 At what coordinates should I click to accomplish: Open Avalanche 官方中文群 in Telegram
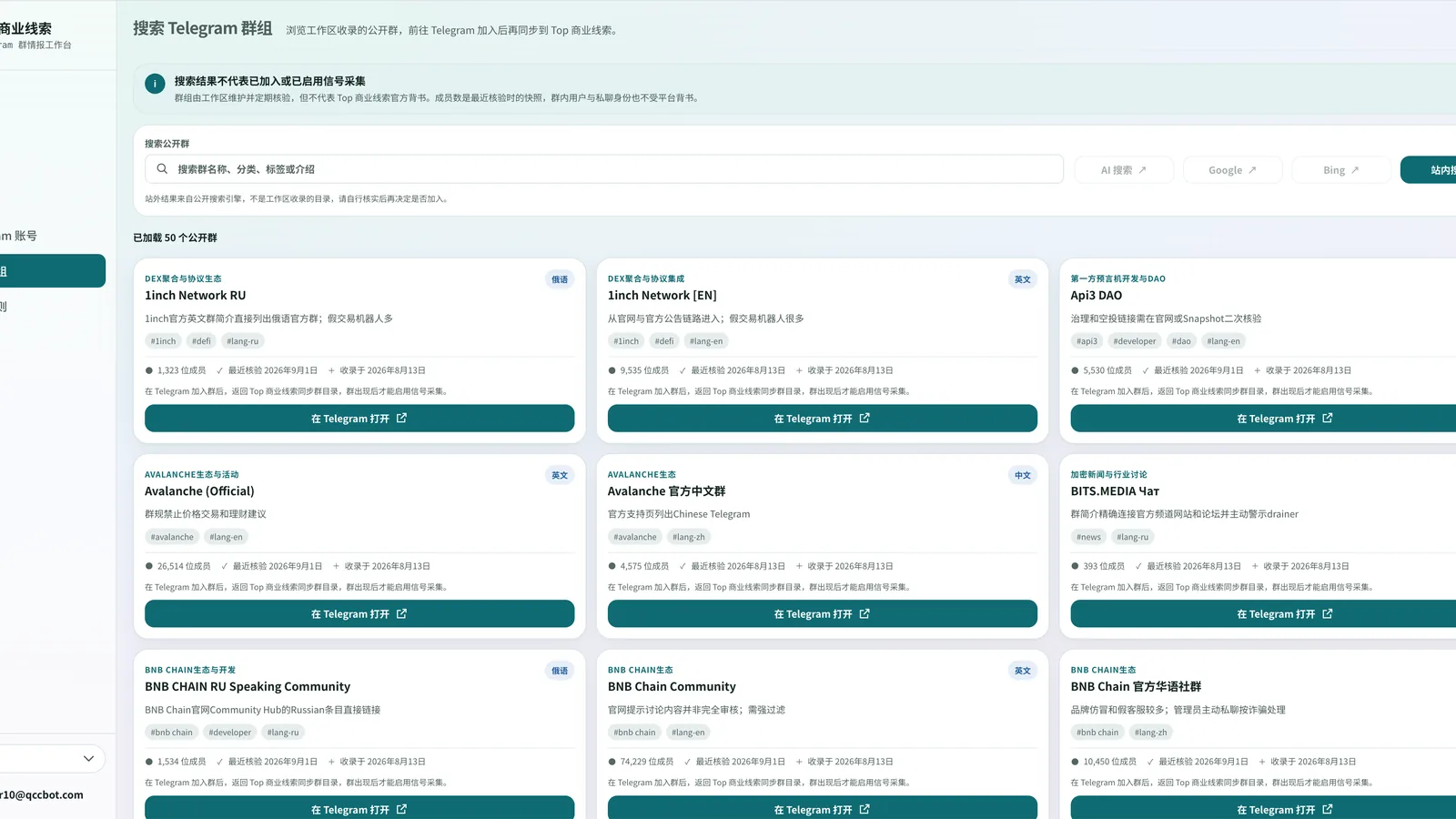pyautogui.click(x=823, y=614)
